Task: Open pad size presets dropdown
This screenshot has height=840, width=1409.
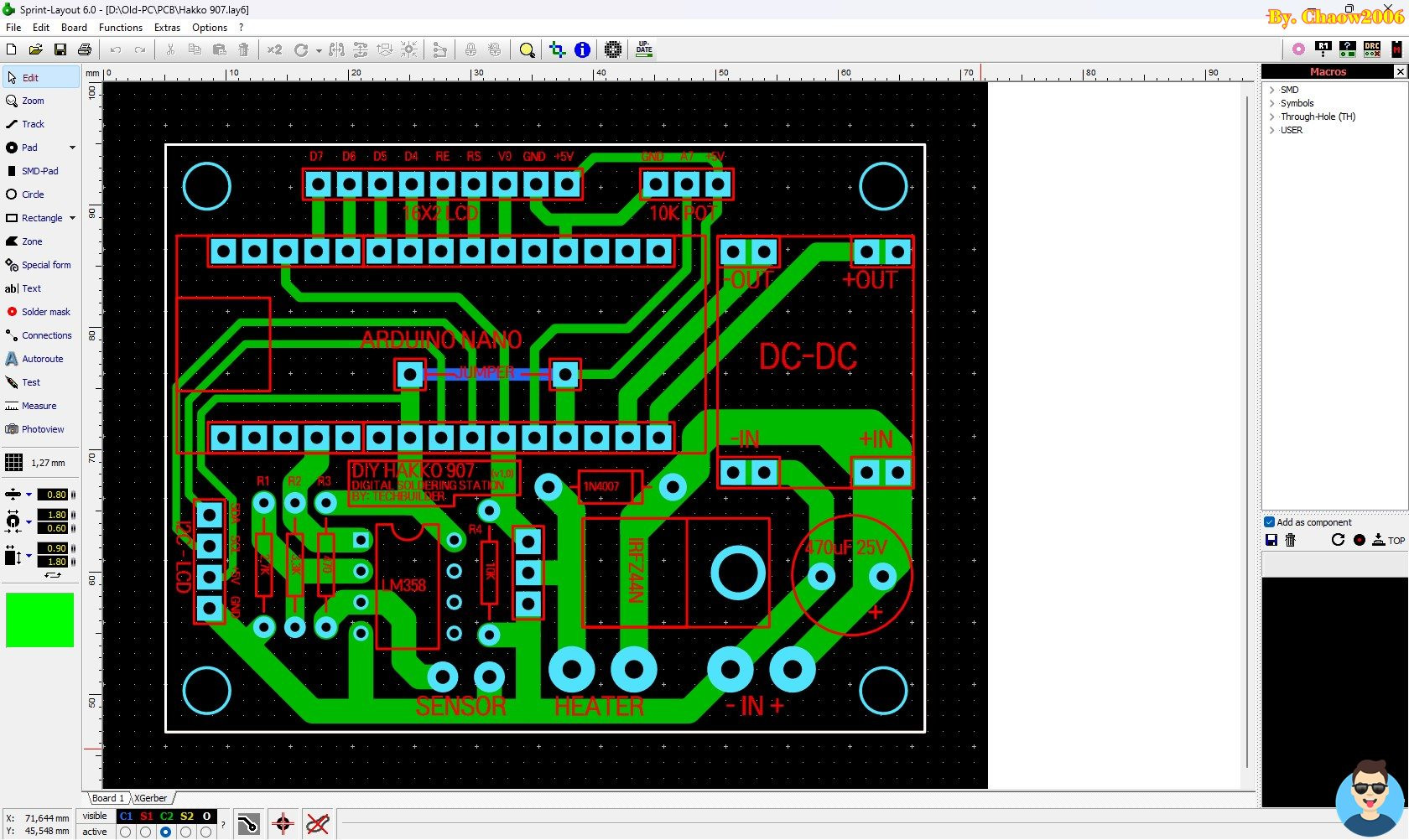Action: 29,522
